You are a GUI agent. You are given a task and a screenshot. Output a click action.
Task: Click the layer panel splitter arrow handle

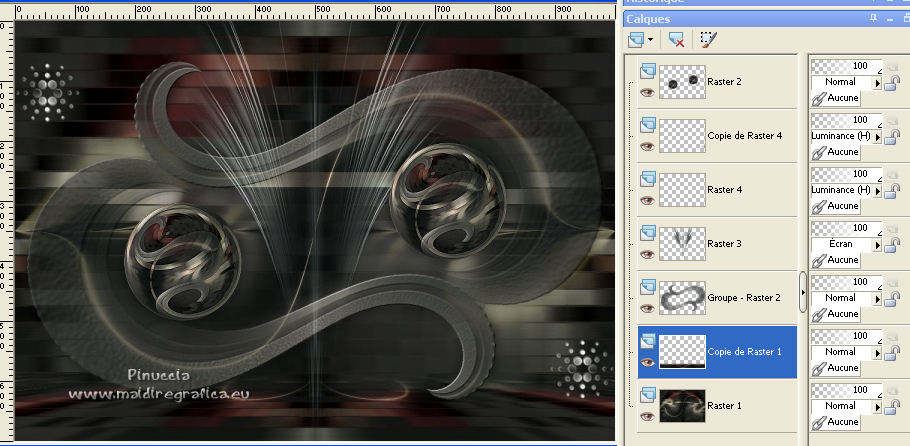click(803, 292)
